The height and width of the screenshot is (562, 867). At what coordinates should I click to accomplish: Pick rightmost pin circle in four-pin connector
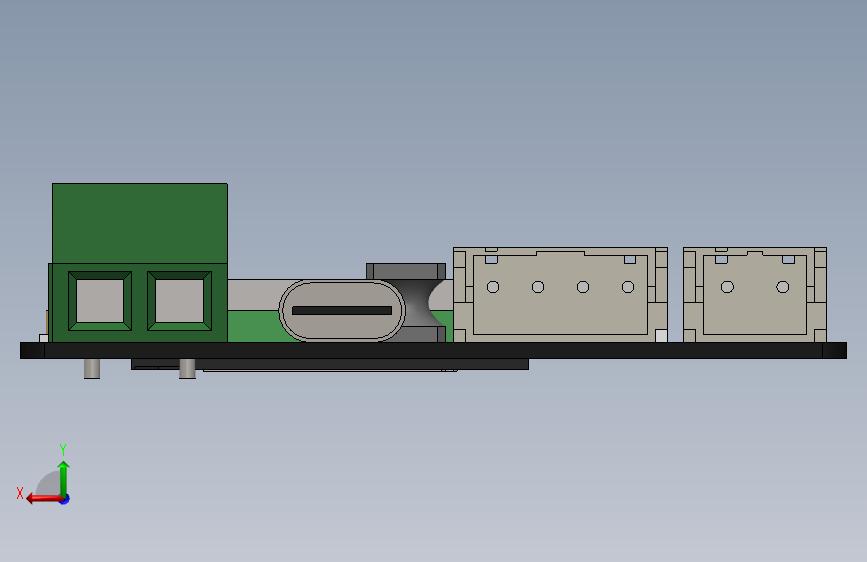628,287
